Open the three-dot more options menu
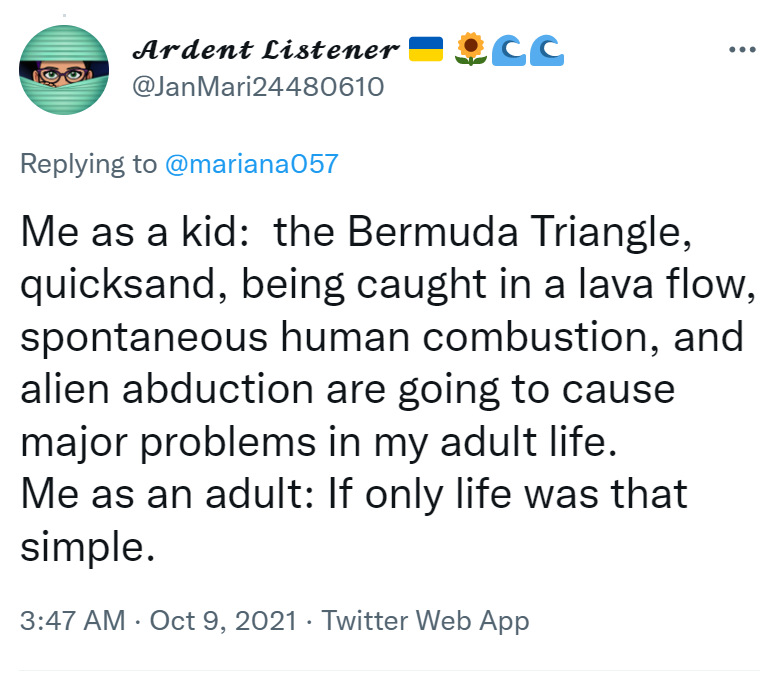777x679 pixels. 742,49
